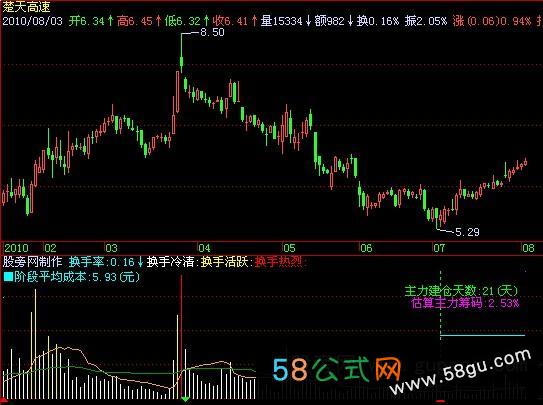Click the 换手热烈 red legend text

pyautogui.click(x=278, y=262)
